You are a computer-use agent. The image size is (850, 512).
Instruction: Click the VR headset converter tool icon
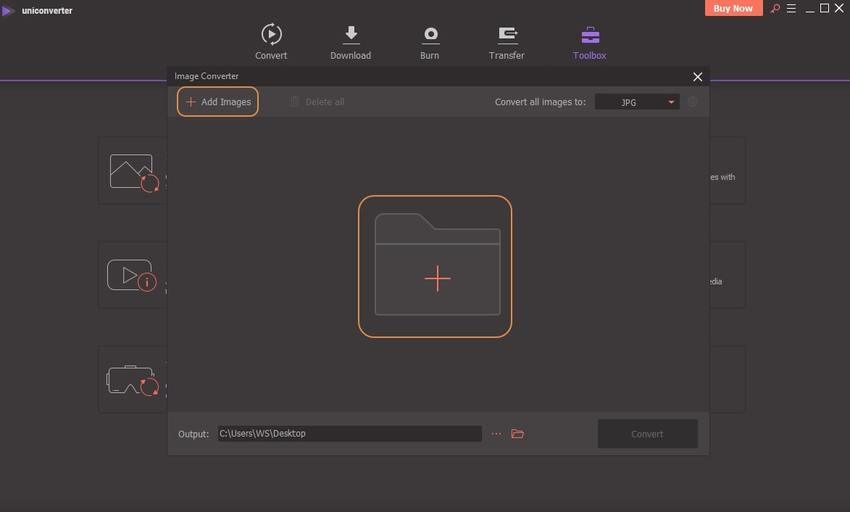coord(132,380)
